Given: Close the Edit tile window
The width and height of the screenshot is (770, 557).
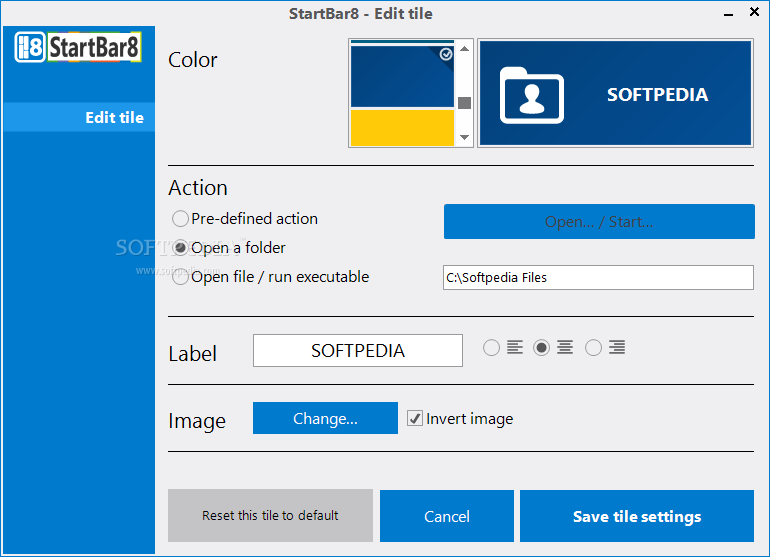Looking at the screenshot, I should tap(754, 12).
